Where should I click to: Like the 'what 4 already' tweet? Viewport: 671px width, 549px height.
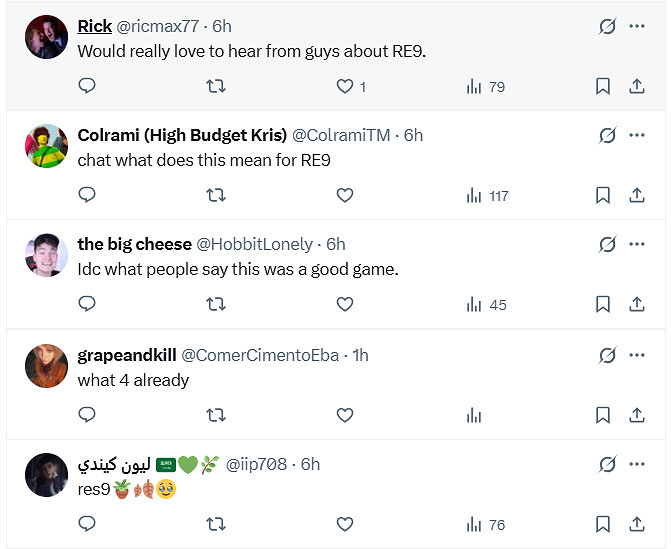pos(345,415)
